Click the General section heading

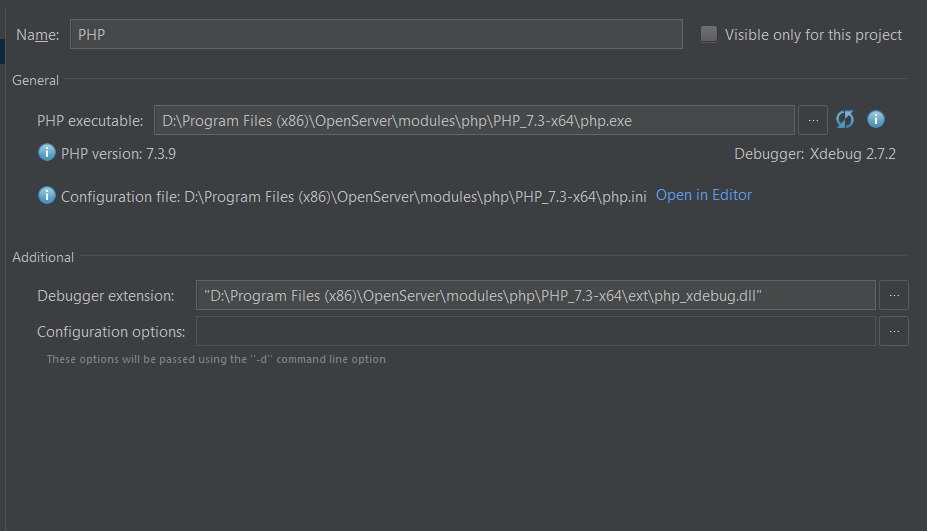point(35,80)
